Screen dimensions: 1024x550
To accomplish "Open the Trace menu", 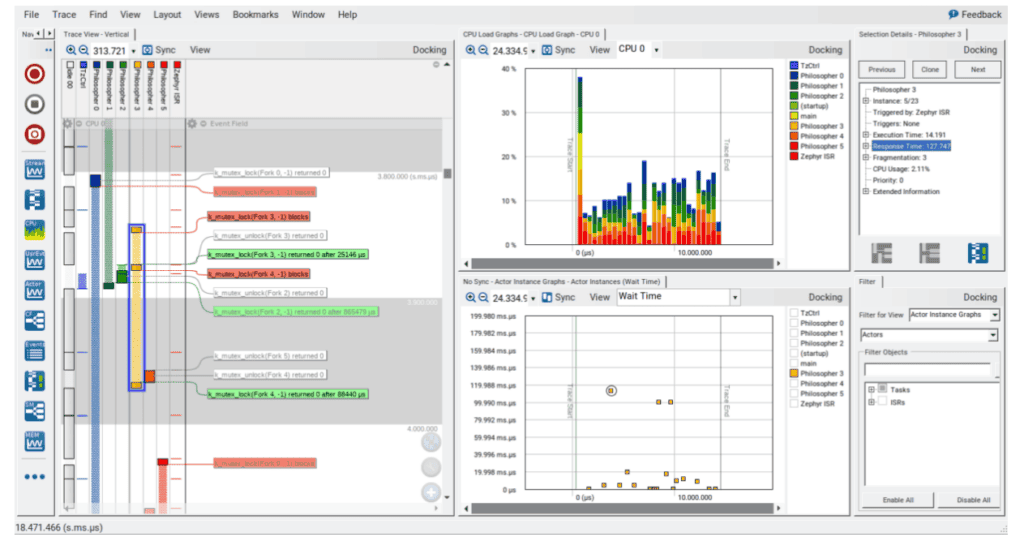I will coord(64,14).
